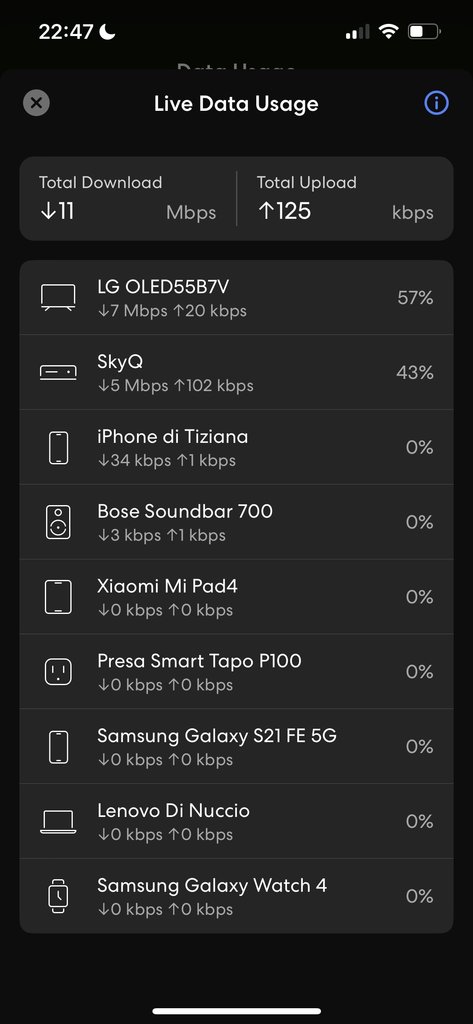Image resolution: width=473 pixels, height=1024 pixels.
Task: Tap the smart plug icon for Tapo P100
Action: 58,671
